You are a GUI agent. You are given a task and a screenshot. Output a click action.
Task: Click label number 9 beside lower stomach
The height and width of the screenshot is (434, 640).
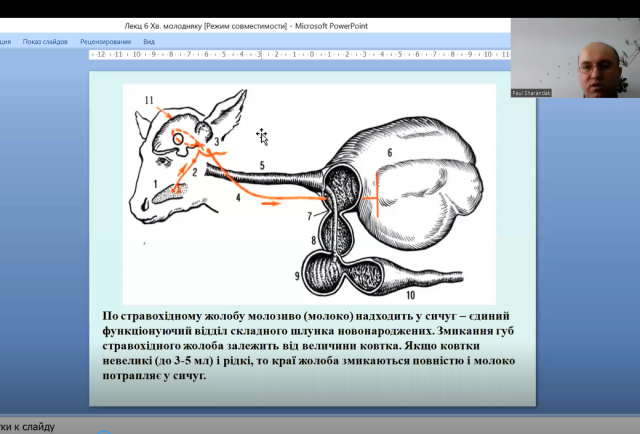(x=297, y=274)
